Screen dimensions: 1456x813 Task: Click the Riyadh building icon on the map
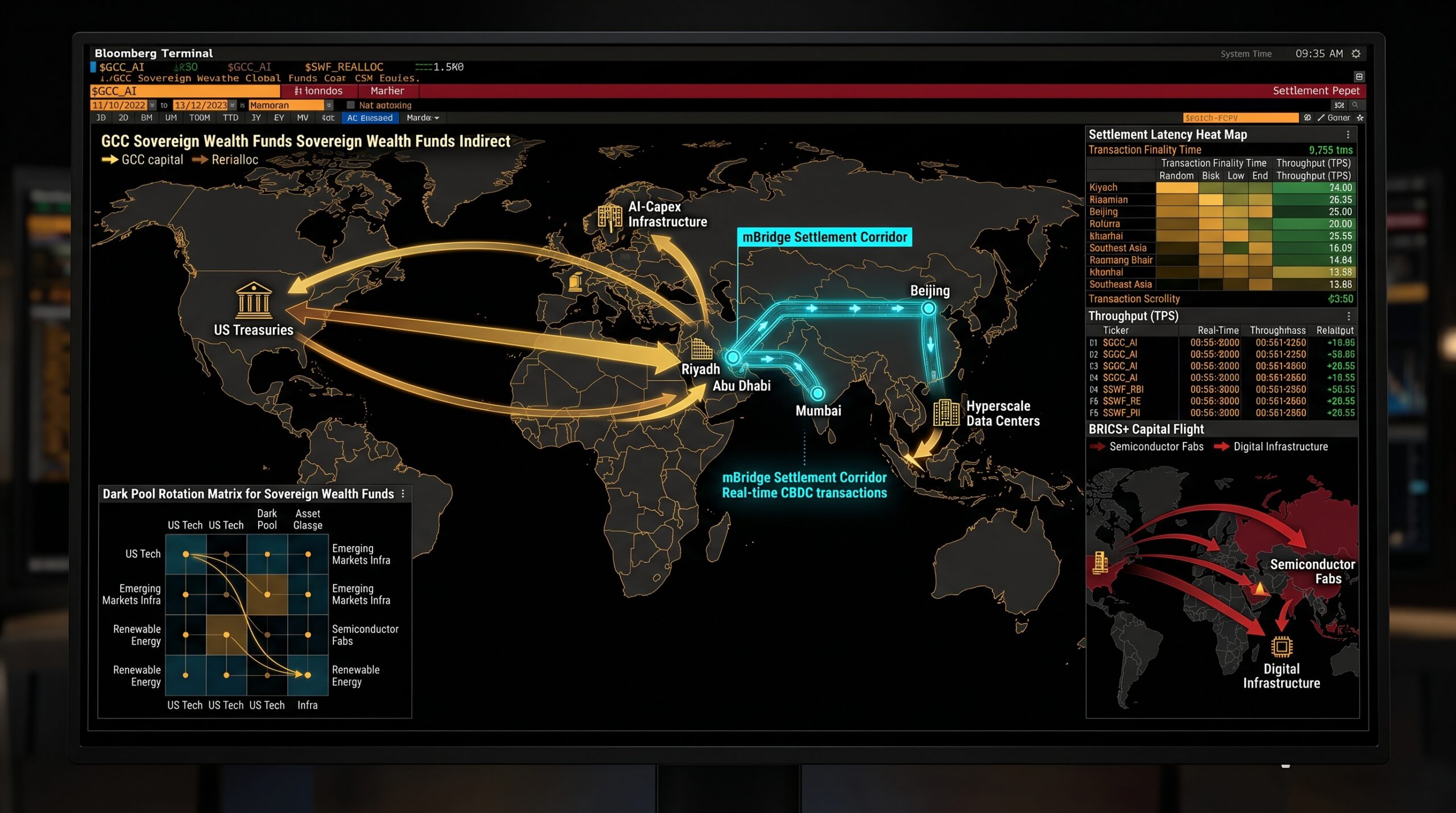pos(701,348)
